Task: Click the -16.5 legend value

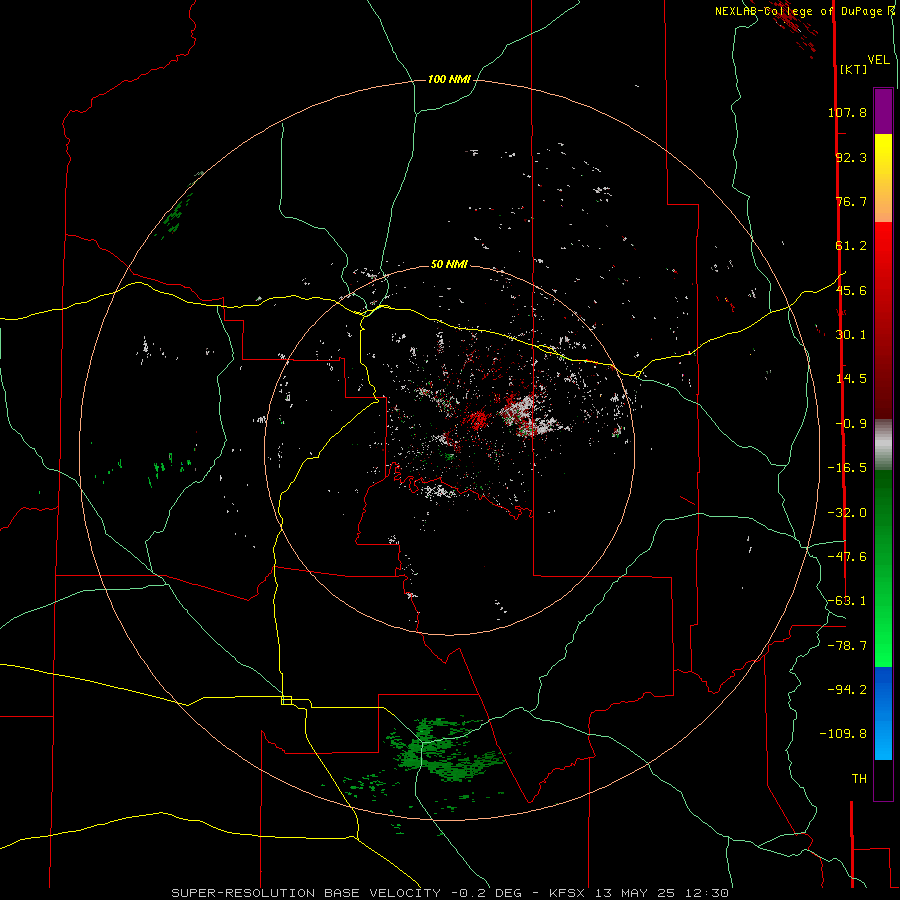Action: [847, 468]
